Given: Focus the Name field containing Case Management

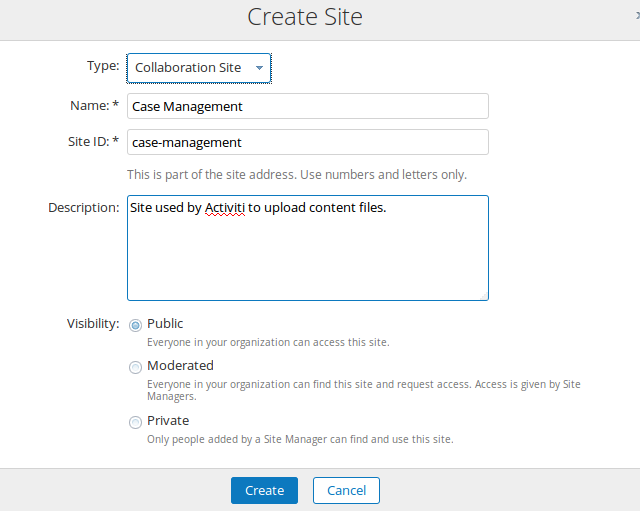Looking at the screenshot, I should tap(308, 106).
